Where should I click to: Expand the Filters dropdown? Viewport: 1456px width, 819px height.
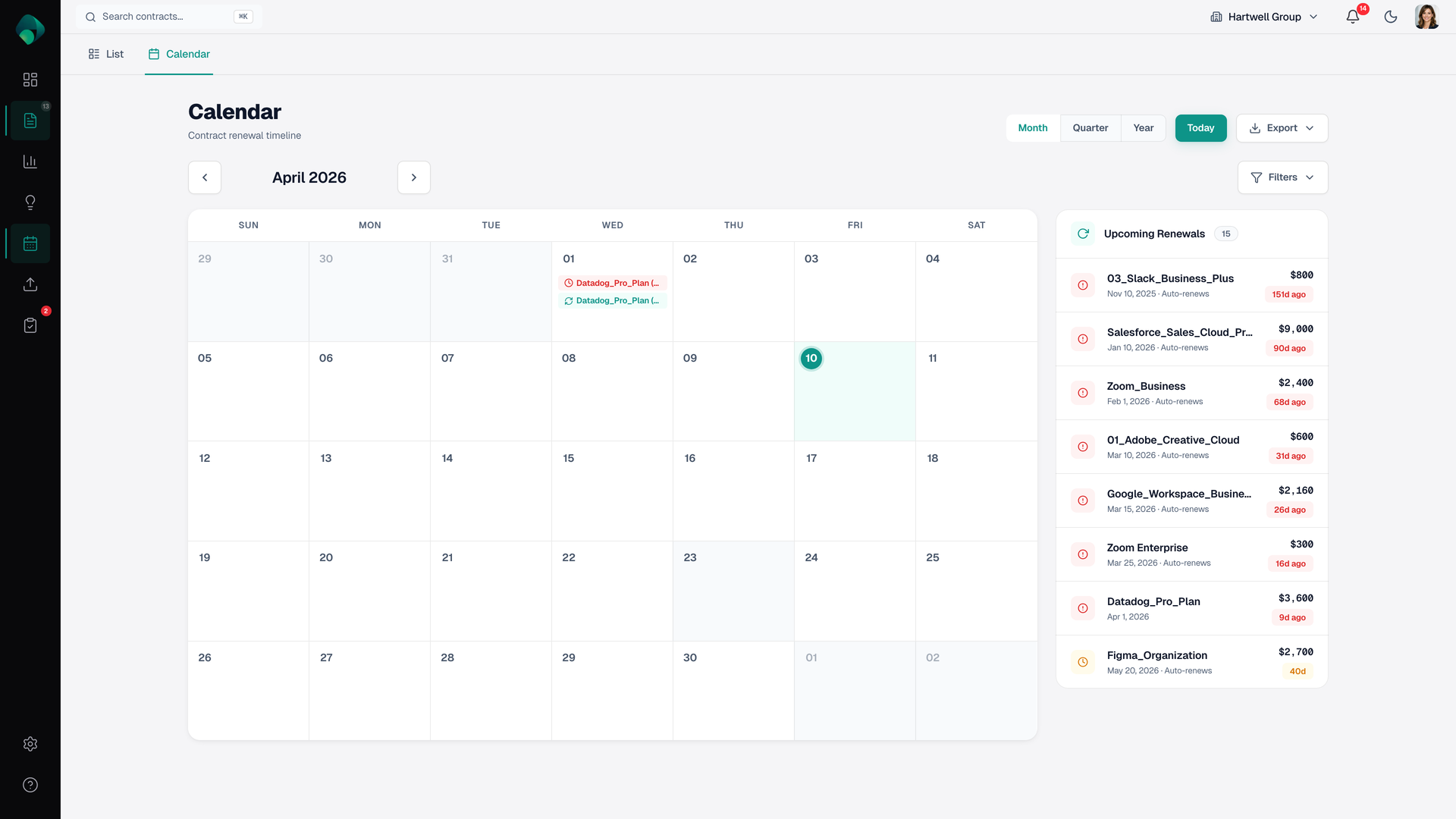(x=1282, y=177)
